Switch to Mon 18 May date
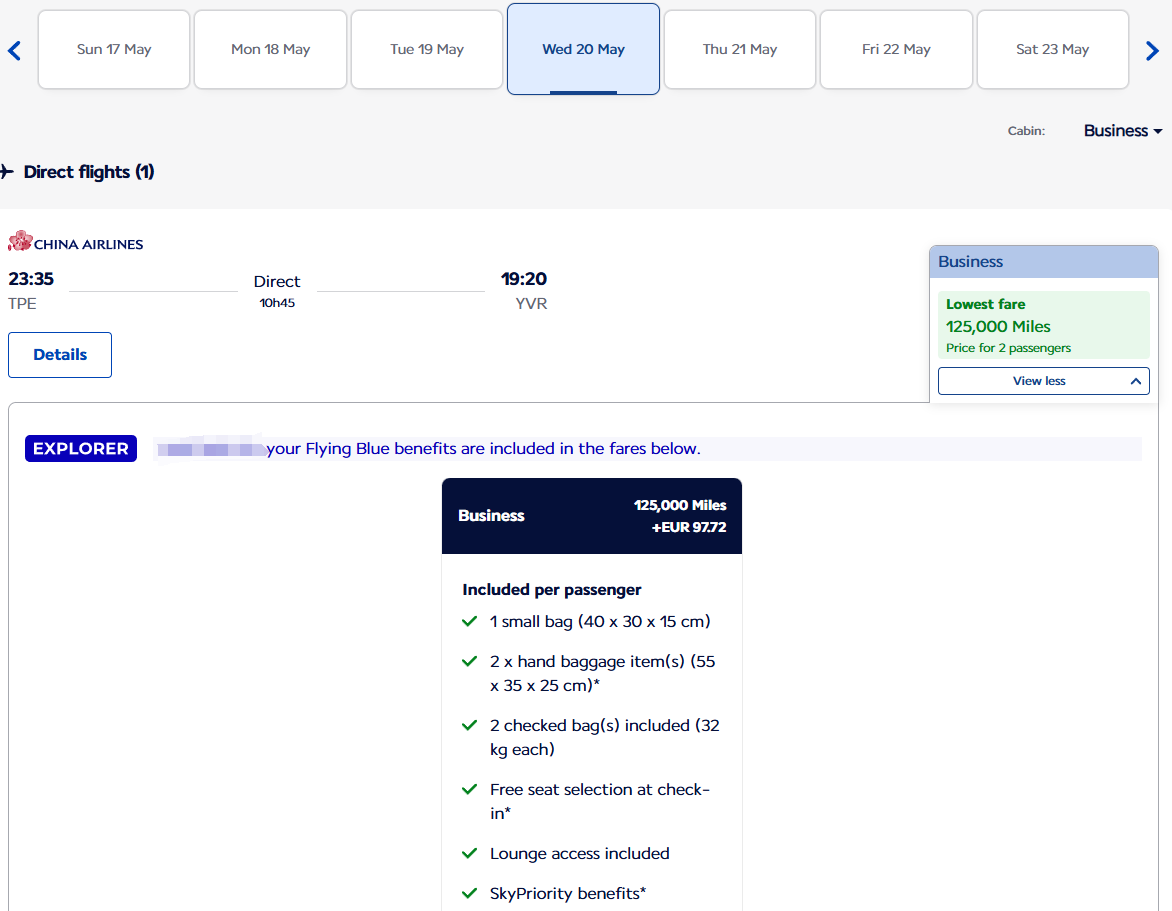 pyautogui.click(x=270, y=50)
